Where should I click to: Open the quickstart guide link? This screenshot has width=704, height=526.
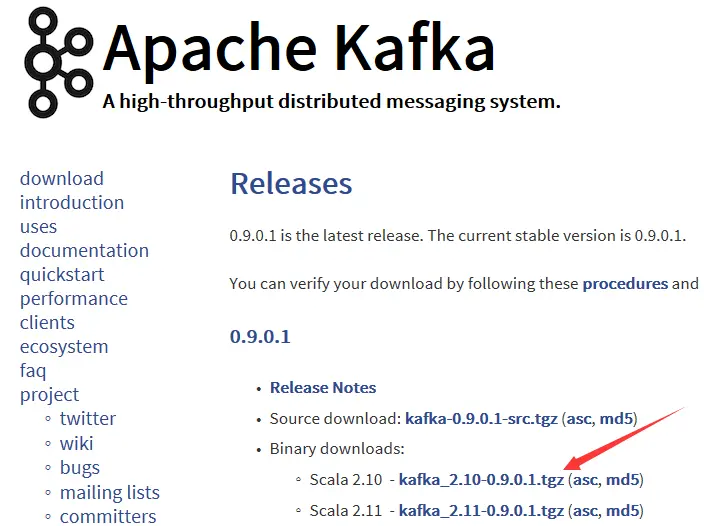[x=62, y=275]
